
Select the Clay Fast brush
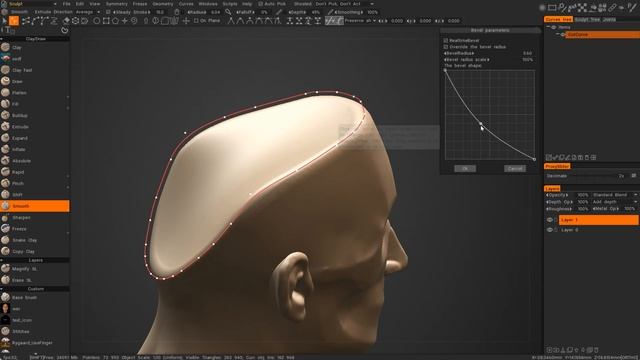[35, 70]
